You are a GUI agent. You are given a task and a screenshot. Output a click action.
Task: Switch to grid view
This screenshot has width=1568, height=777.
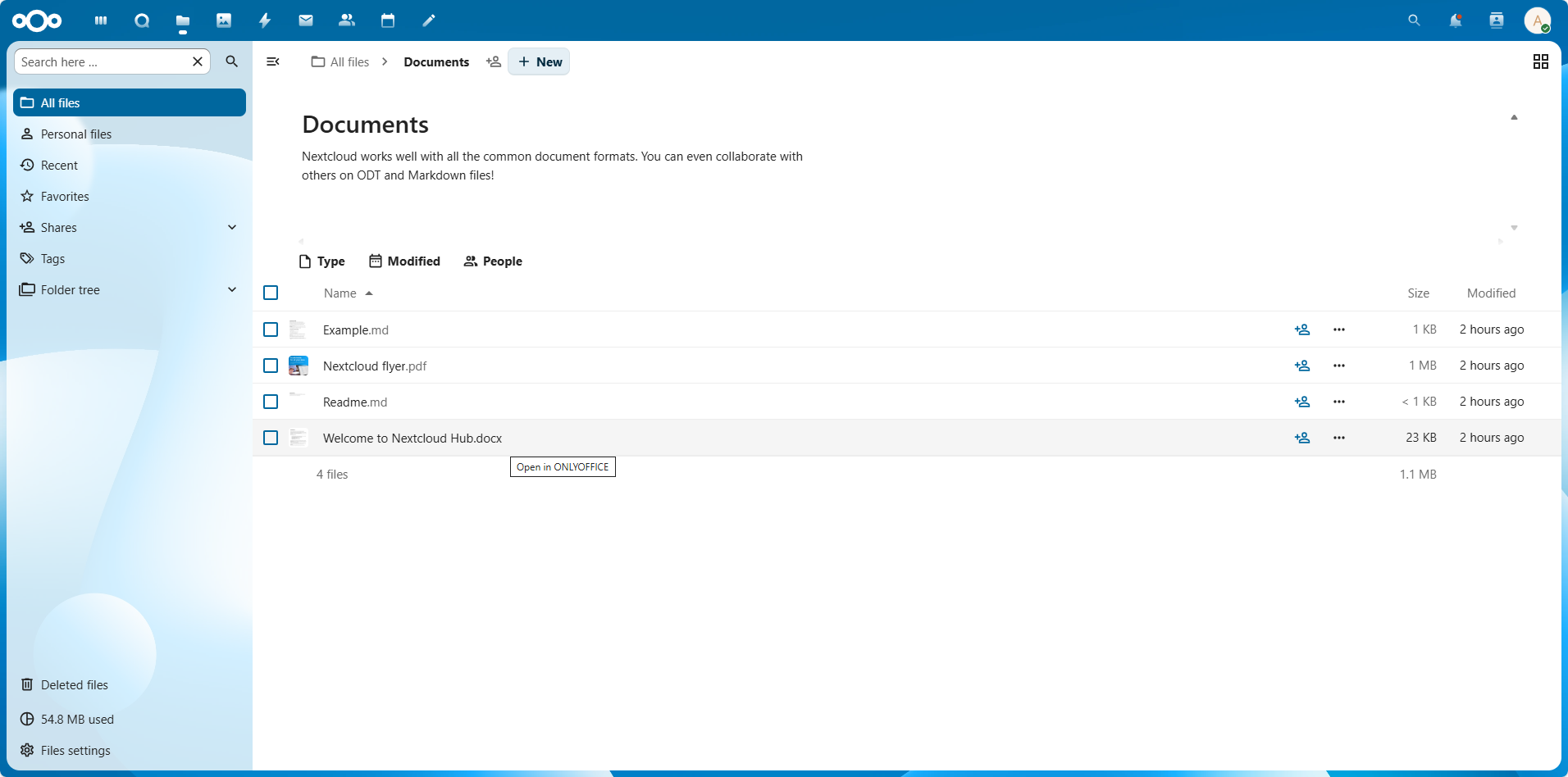pyautogui.click(x=1540, y=61)
